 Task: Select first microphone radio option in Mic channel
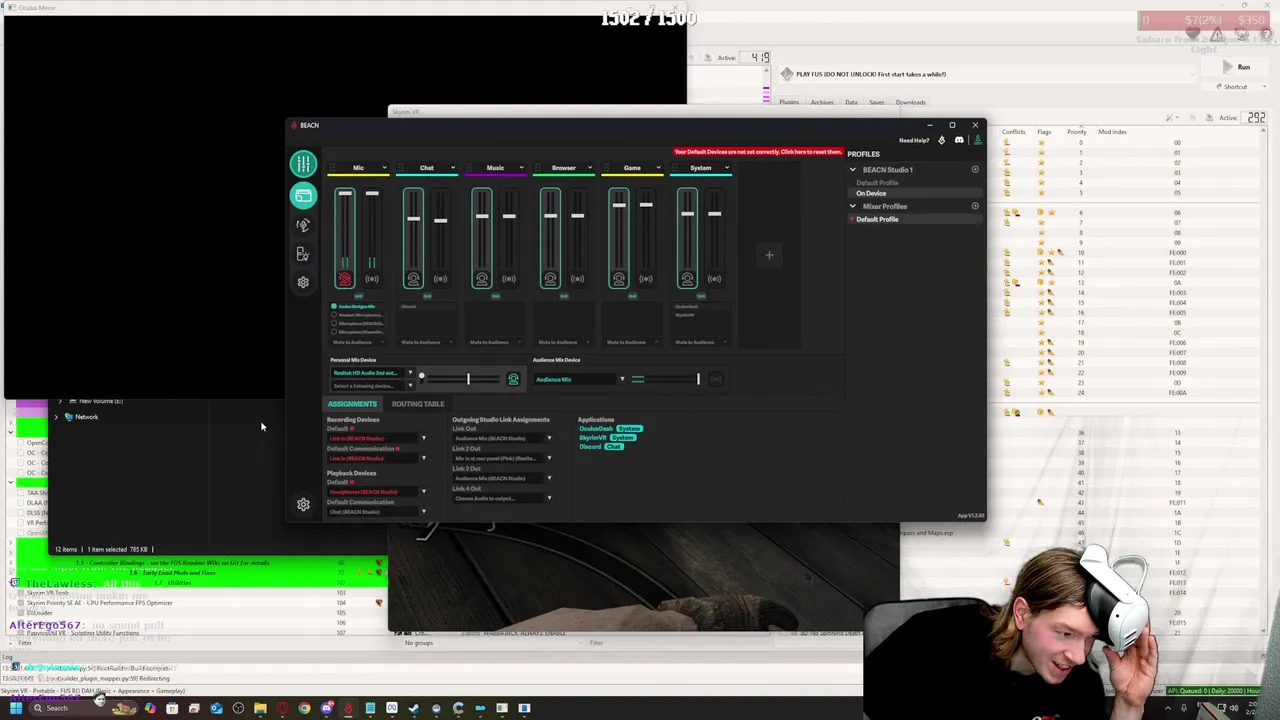[x=334, y=306]
